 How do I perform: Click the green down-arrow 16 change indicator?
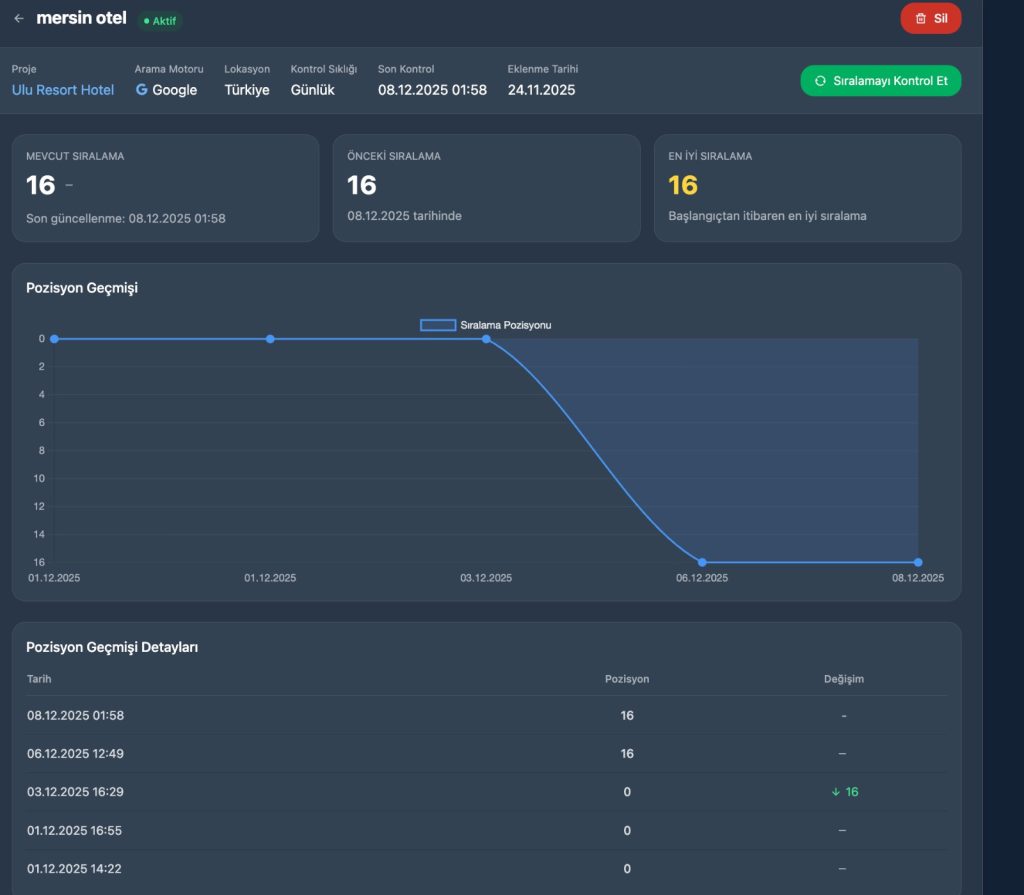coord(844,792)
